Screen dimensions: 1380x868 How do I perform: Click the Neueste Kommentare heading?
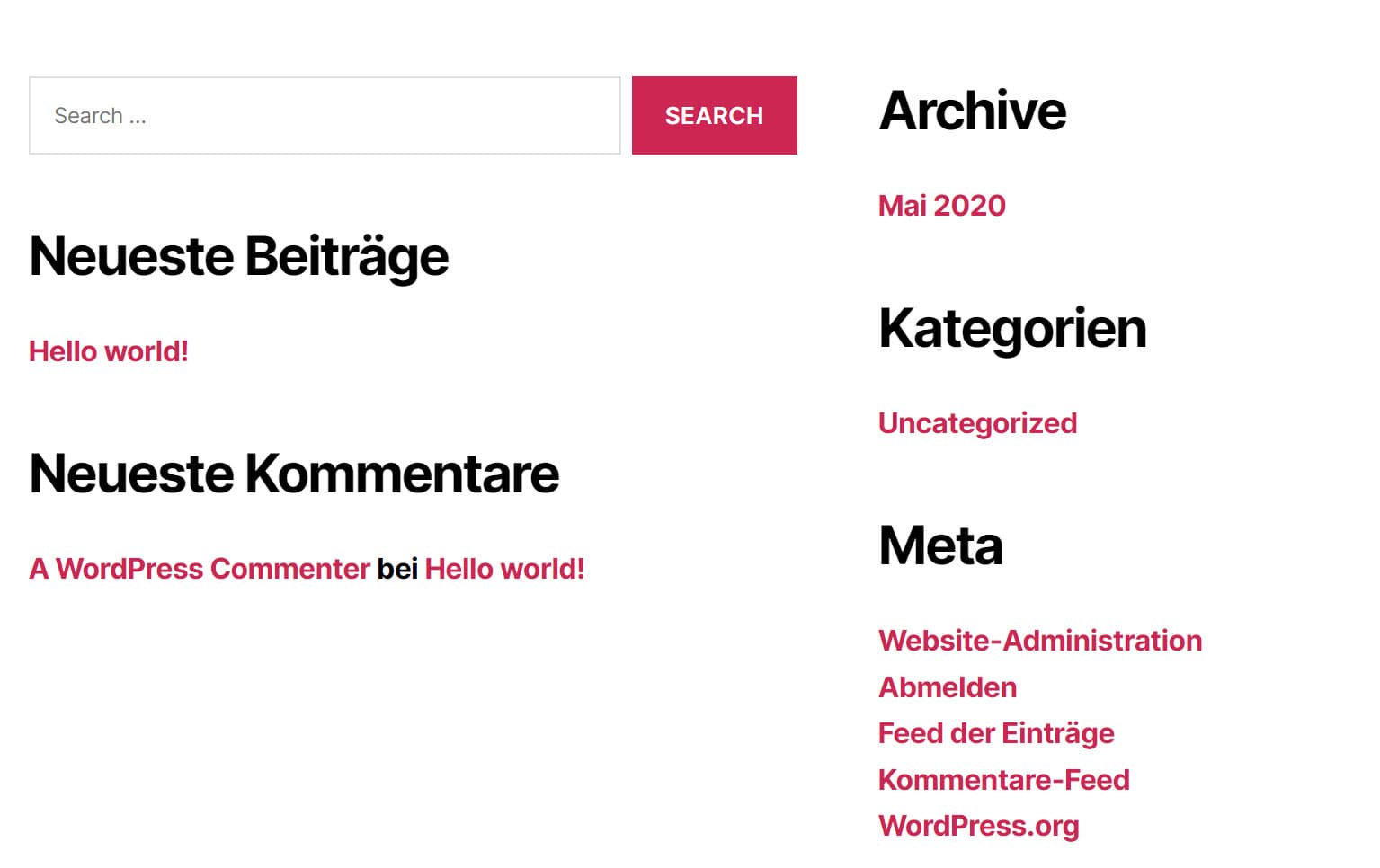tap(295, 474)
